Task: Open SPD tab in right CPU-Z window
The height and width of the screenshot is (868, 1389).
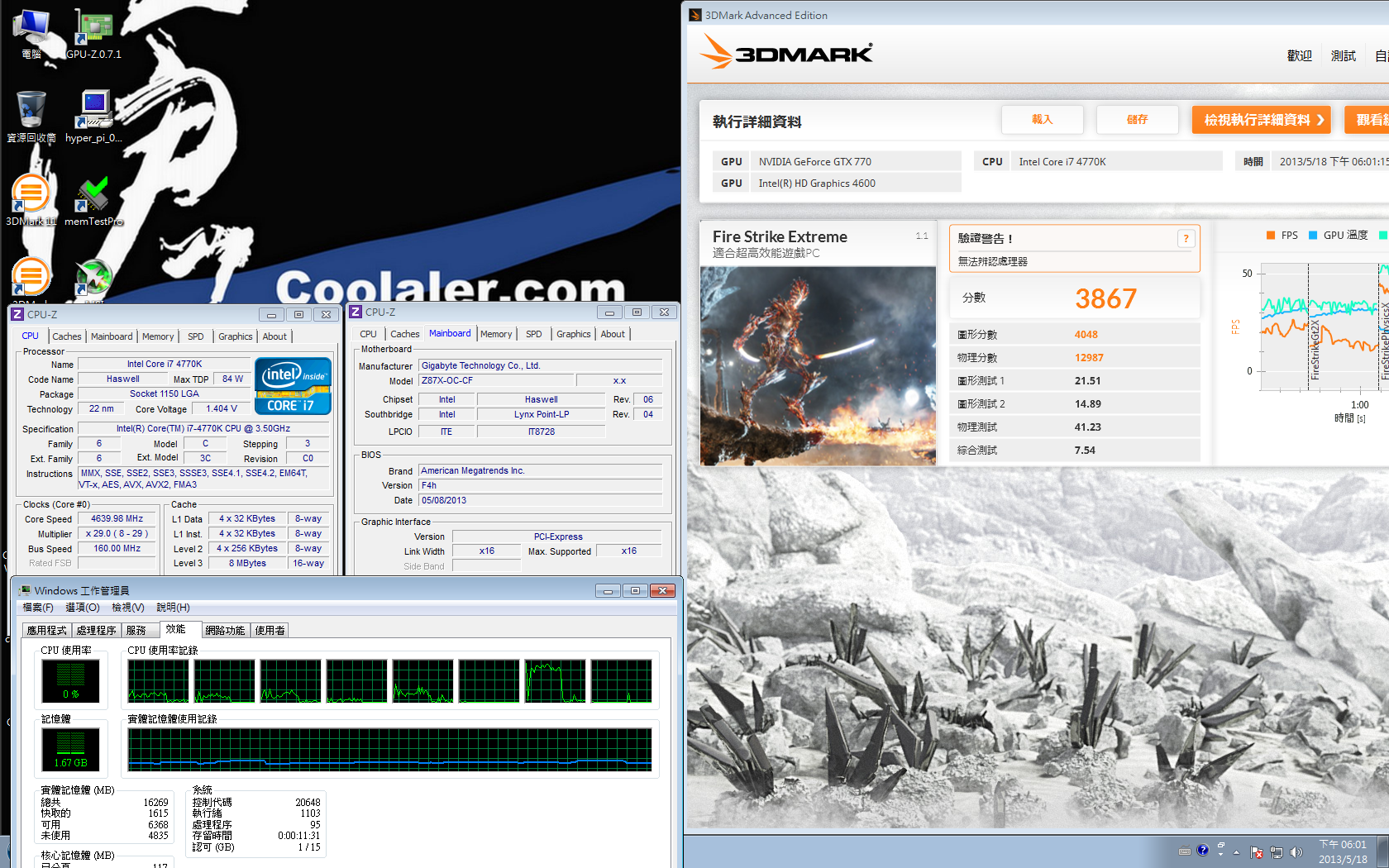Action: pos(534,334)
